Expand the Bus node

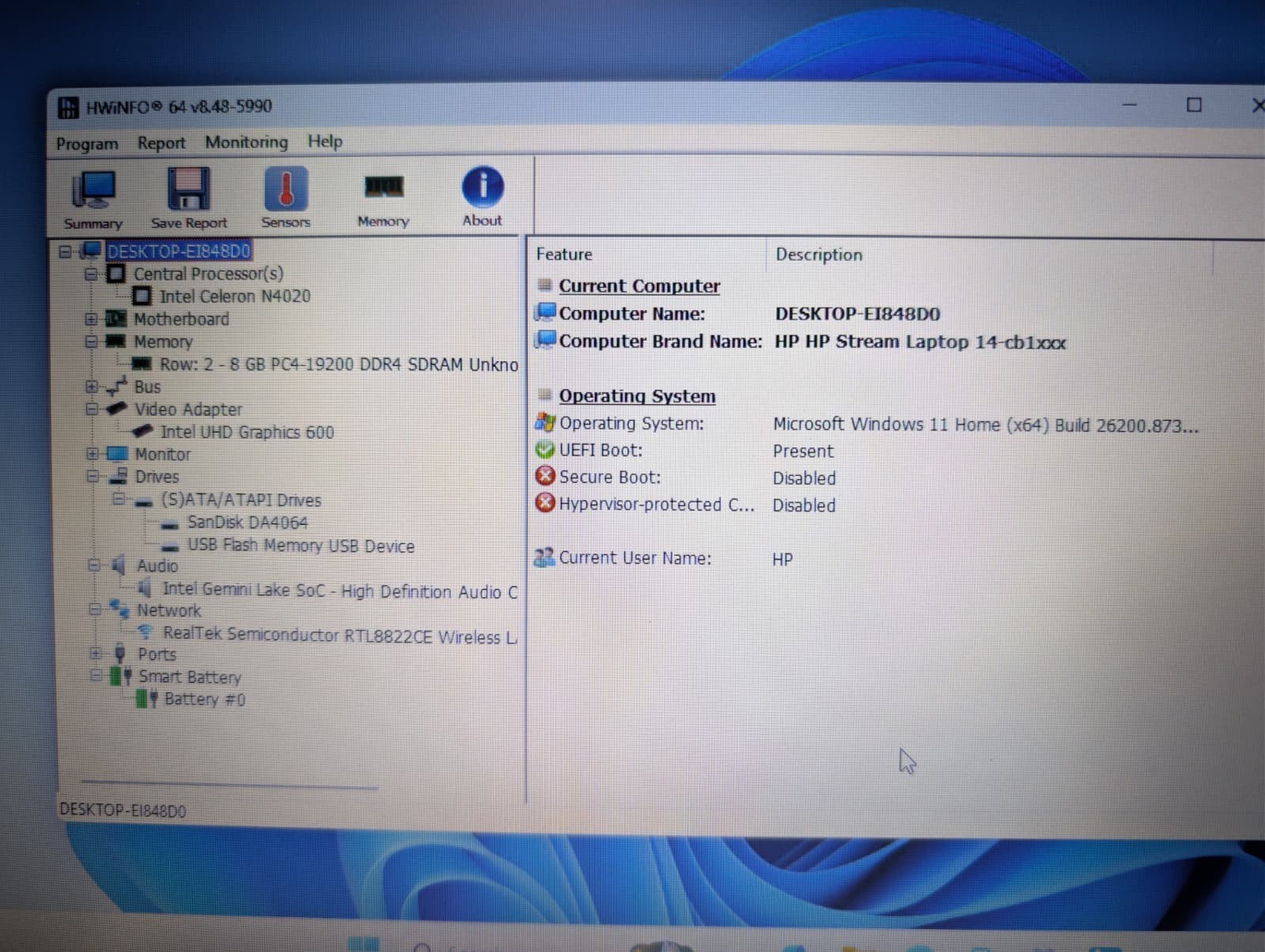pyautogui.click(x=92, y=387)
